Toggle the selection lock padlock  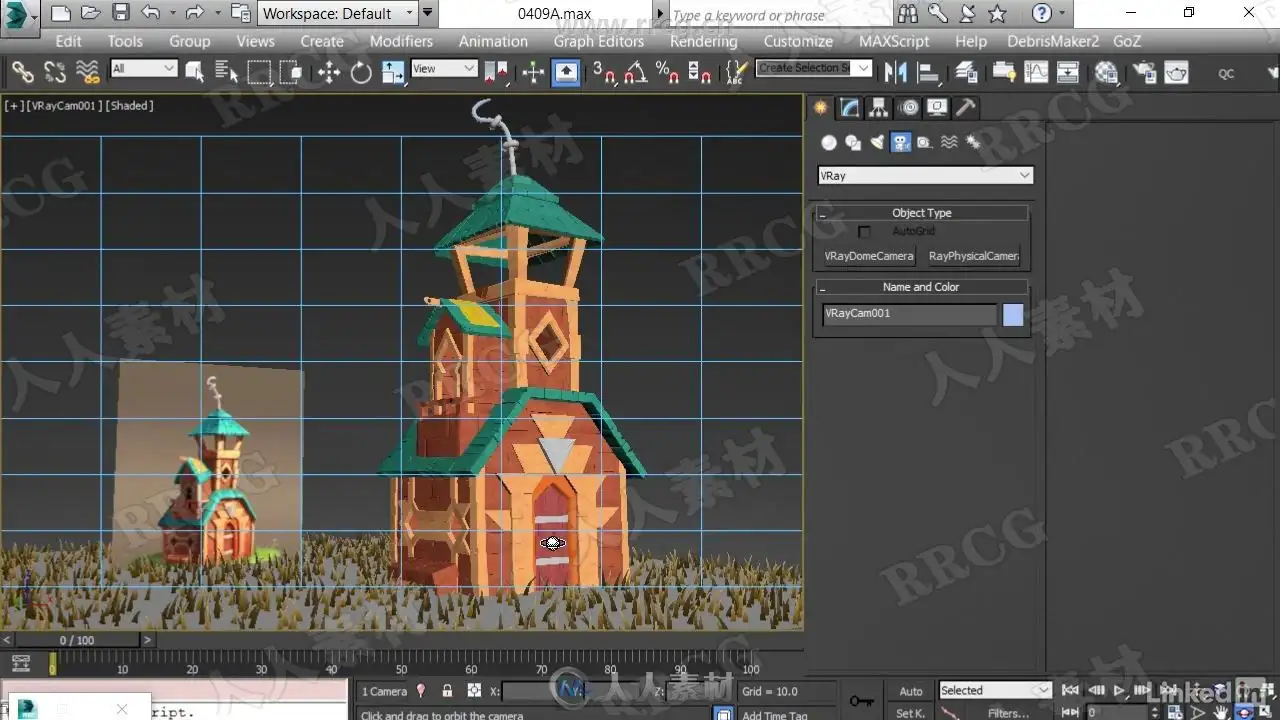click(x=447, y=691)
